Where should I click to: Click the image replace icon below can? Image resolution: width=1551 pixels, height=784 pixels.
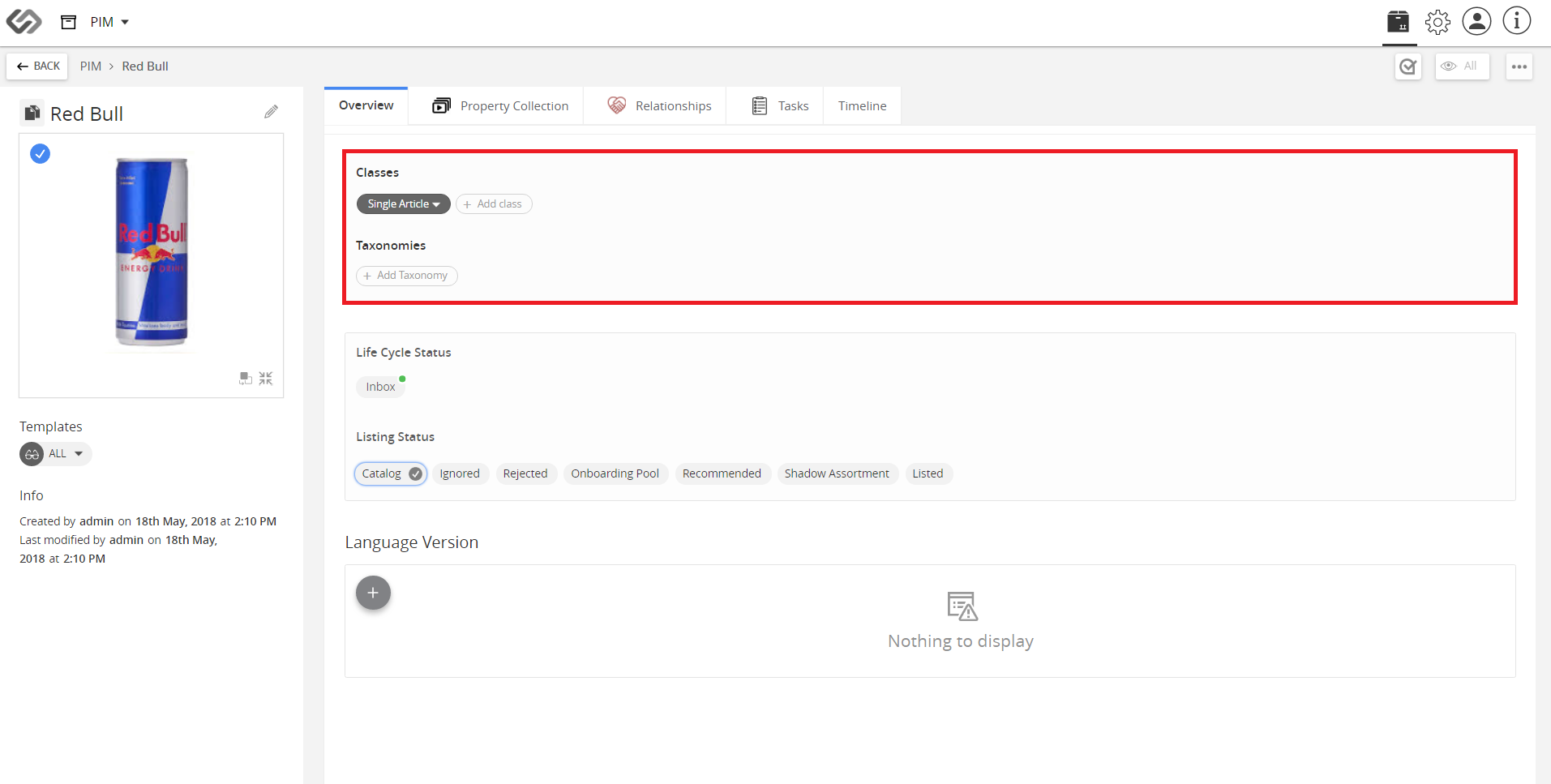click(246, 379)
